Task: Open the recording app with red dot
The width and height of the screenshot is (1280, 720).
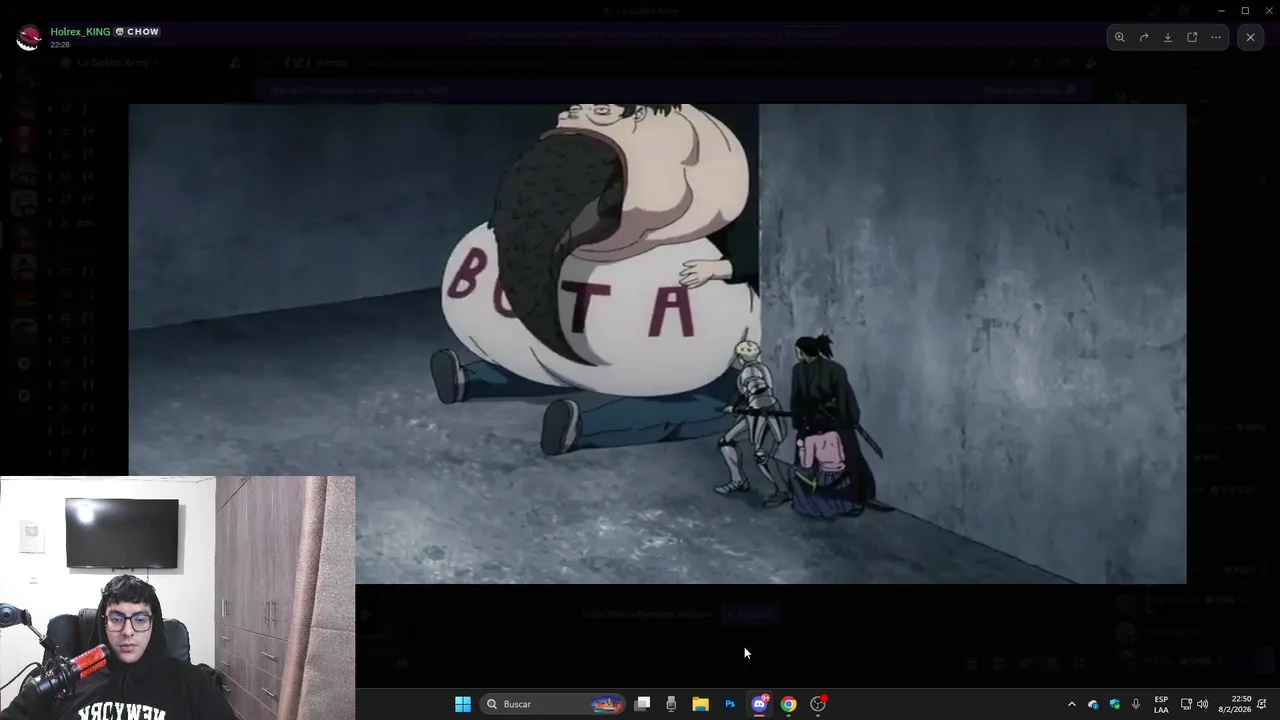Action: coord(818,704)
